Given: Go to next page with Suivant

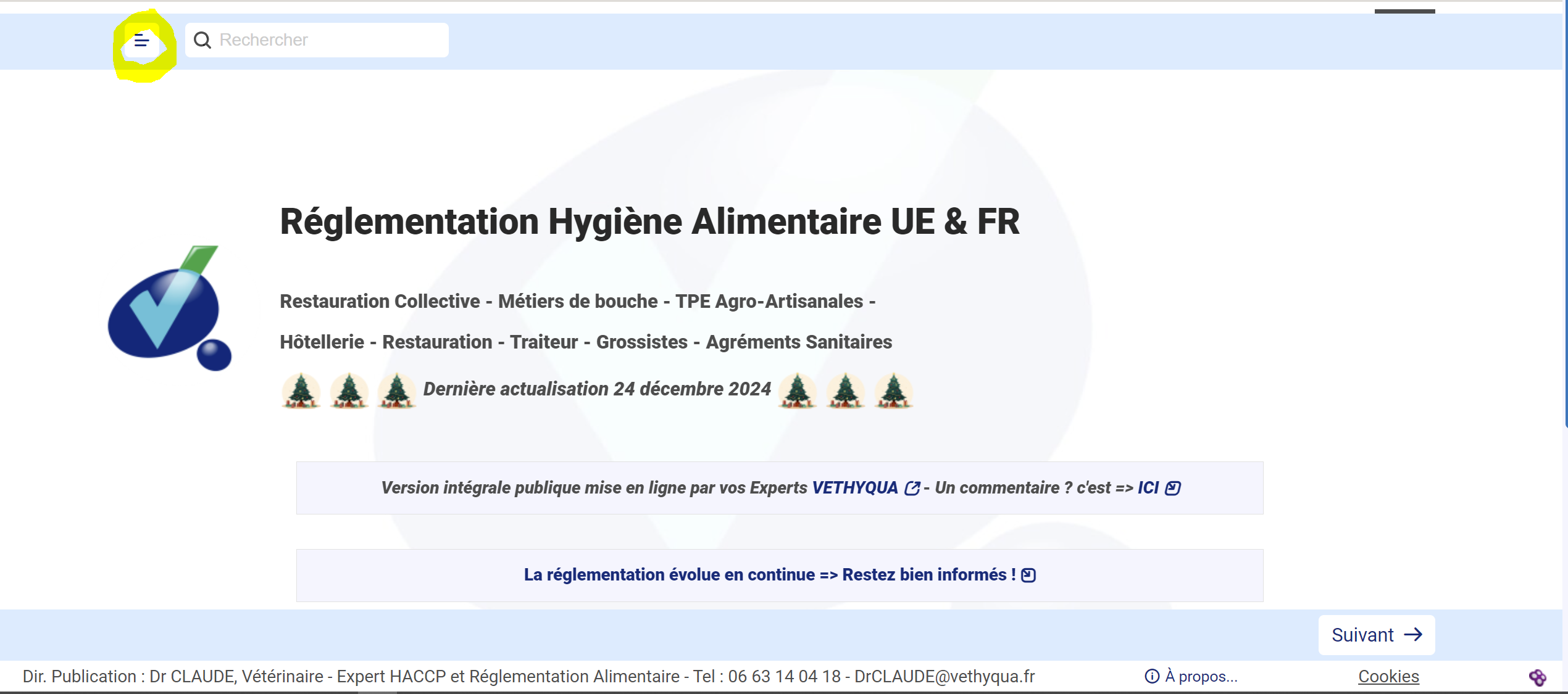Looking at the screenshot, I should point(1377,635).
